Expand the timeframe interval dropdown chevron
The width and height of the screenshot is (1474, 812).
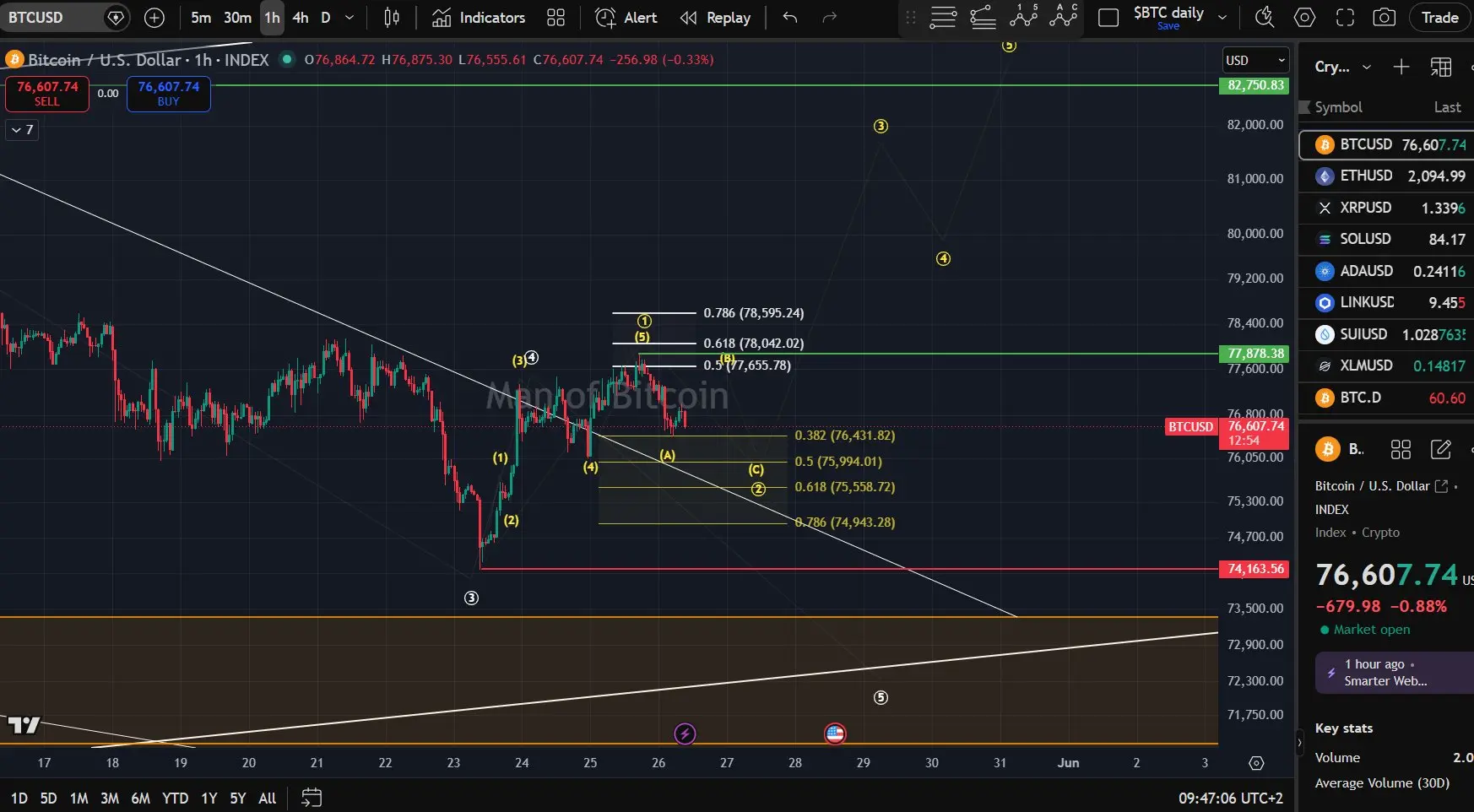pos(350,18)
